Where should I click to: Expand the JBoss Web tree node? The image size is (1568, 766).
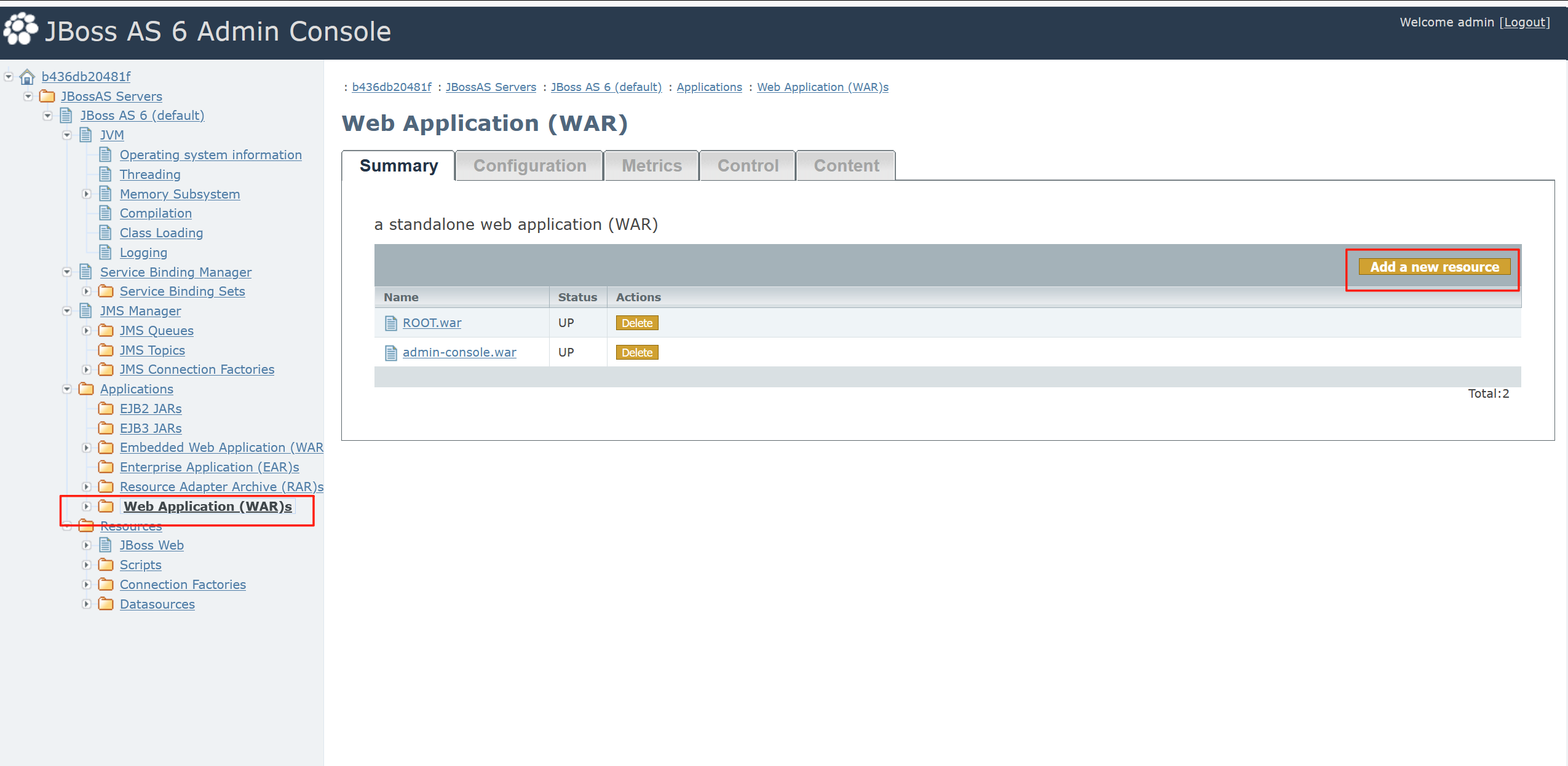click(87, 545)
